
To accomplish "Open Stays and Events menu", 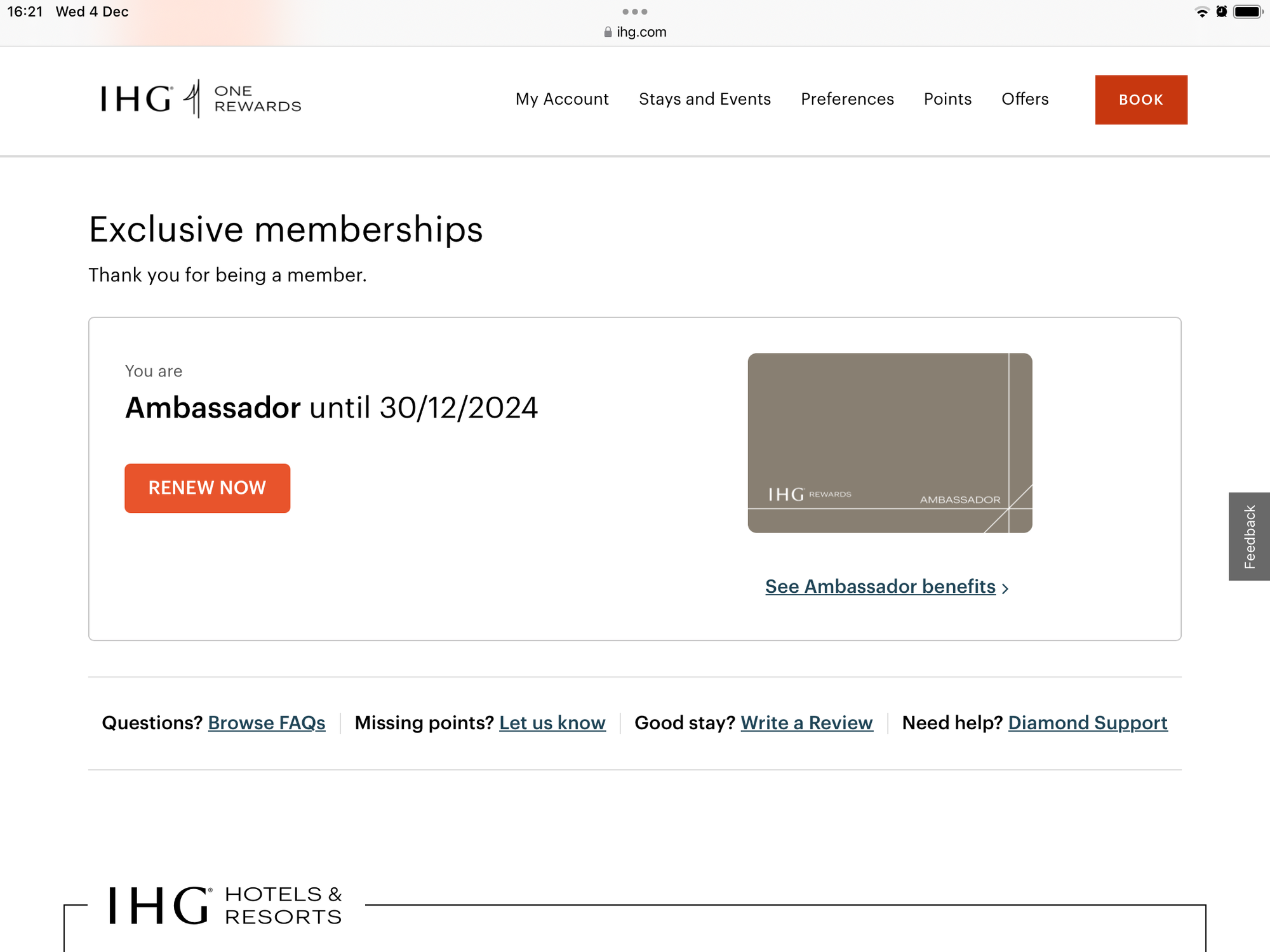I will [x=705, y=99].
